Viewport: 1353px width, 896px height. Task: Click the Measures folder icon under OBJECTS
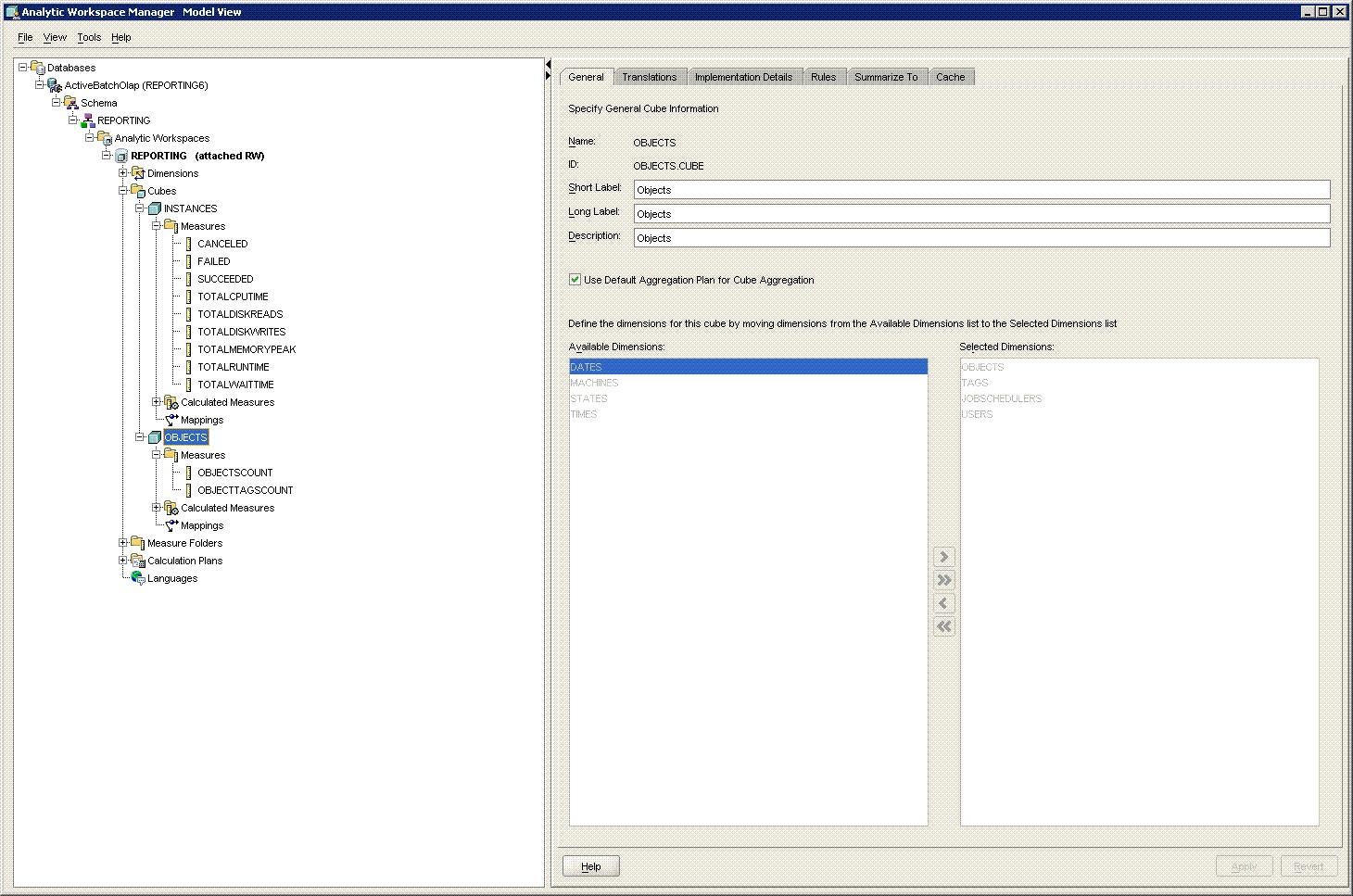pyautogui.click(x=171, y=455)
